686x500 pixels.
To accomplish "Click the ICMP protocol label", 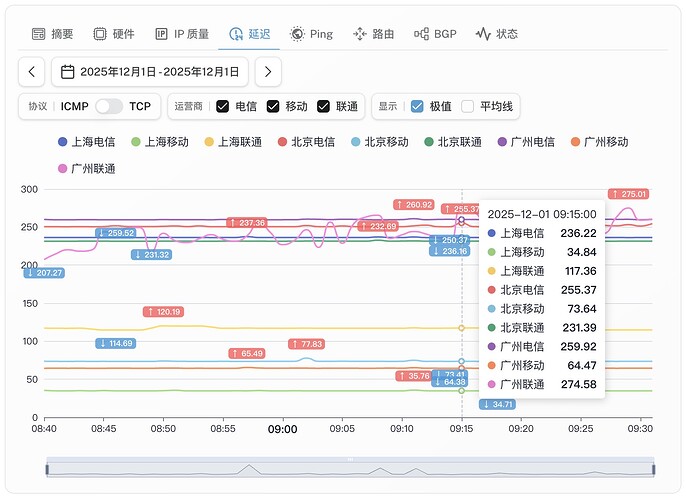I will coord(74,106).
